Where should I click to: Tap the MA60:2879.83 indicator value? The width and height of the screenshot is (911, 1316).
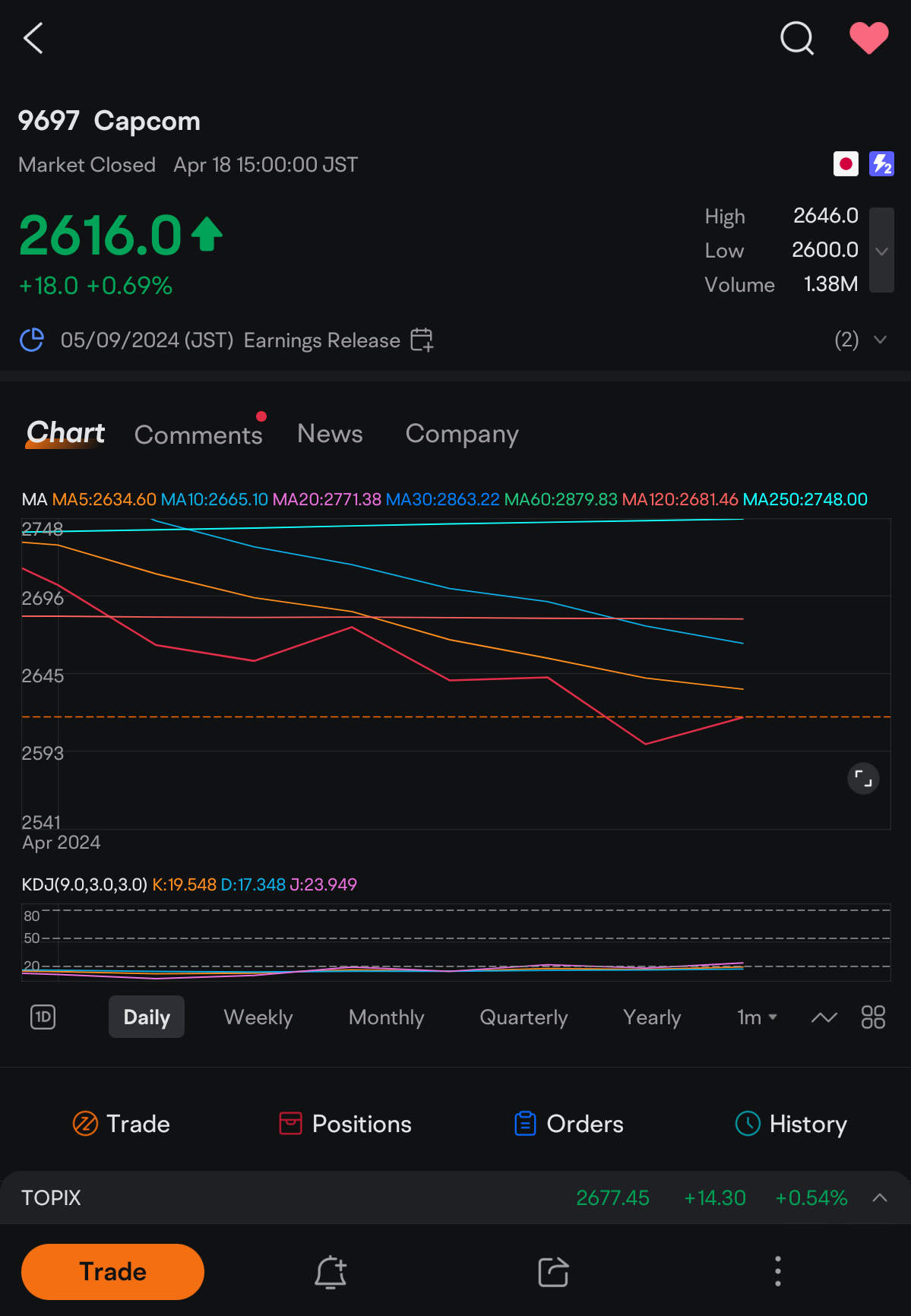(561, 499)
